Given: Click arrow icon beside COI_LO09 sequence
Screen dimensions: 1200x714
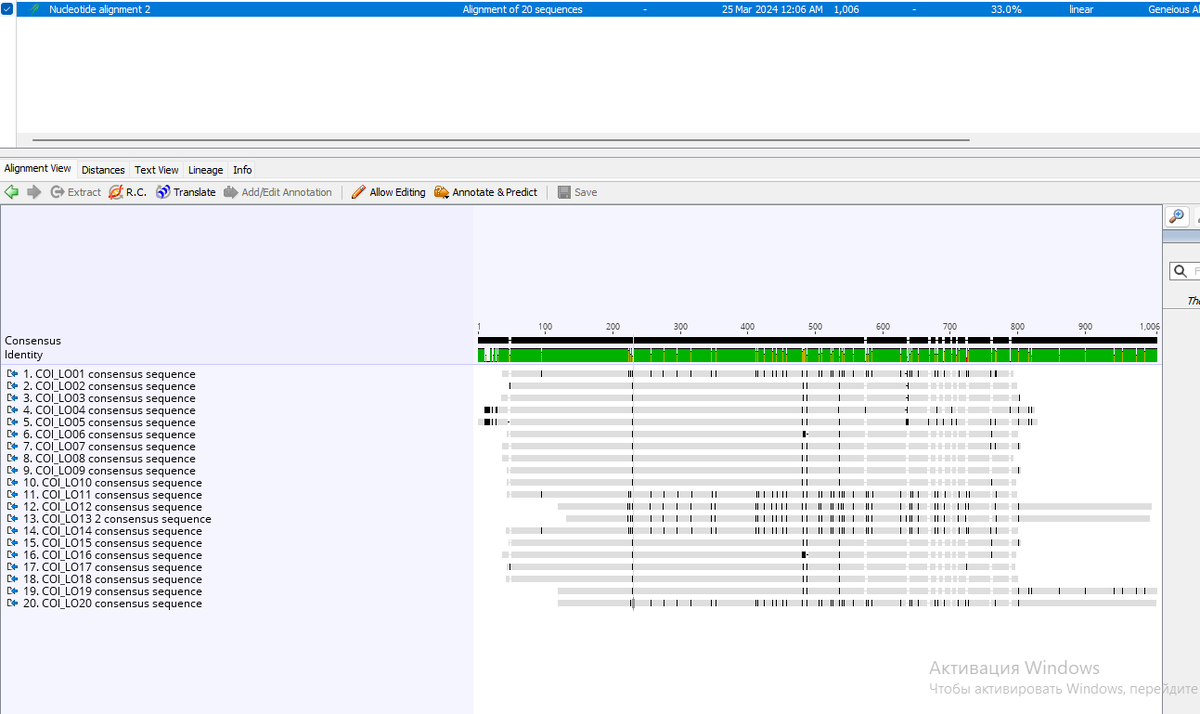Looking at the screenshot, I should (12, 470).
